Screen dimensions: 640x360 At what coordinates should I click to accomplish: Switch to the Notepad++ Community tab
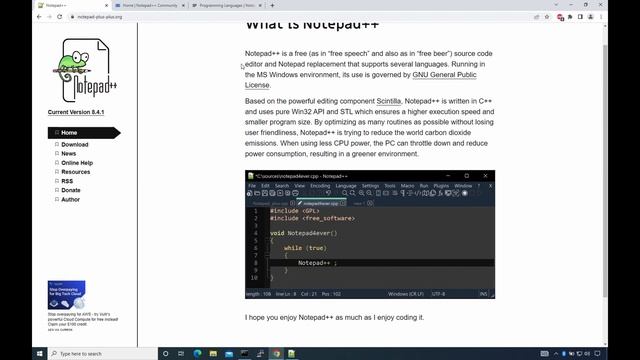click(150, 5)
